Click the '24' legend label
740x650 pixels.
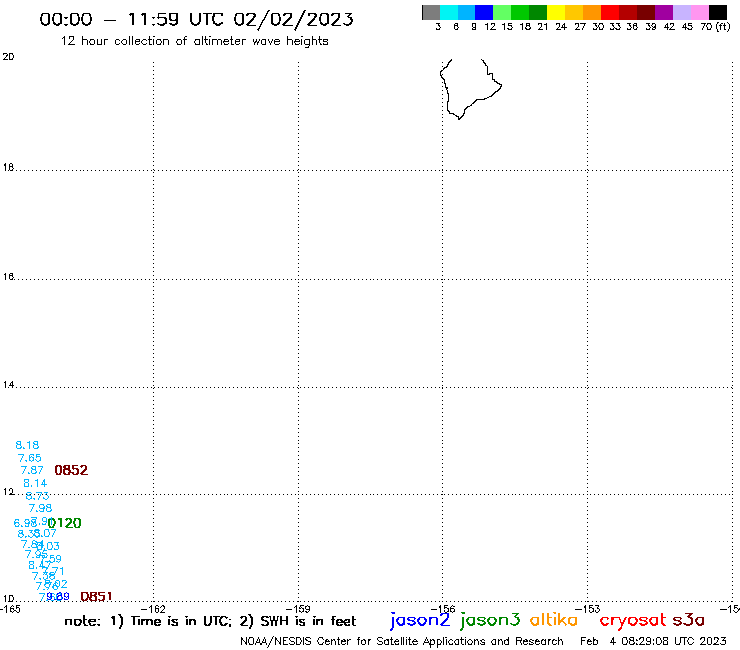[561, 27]
